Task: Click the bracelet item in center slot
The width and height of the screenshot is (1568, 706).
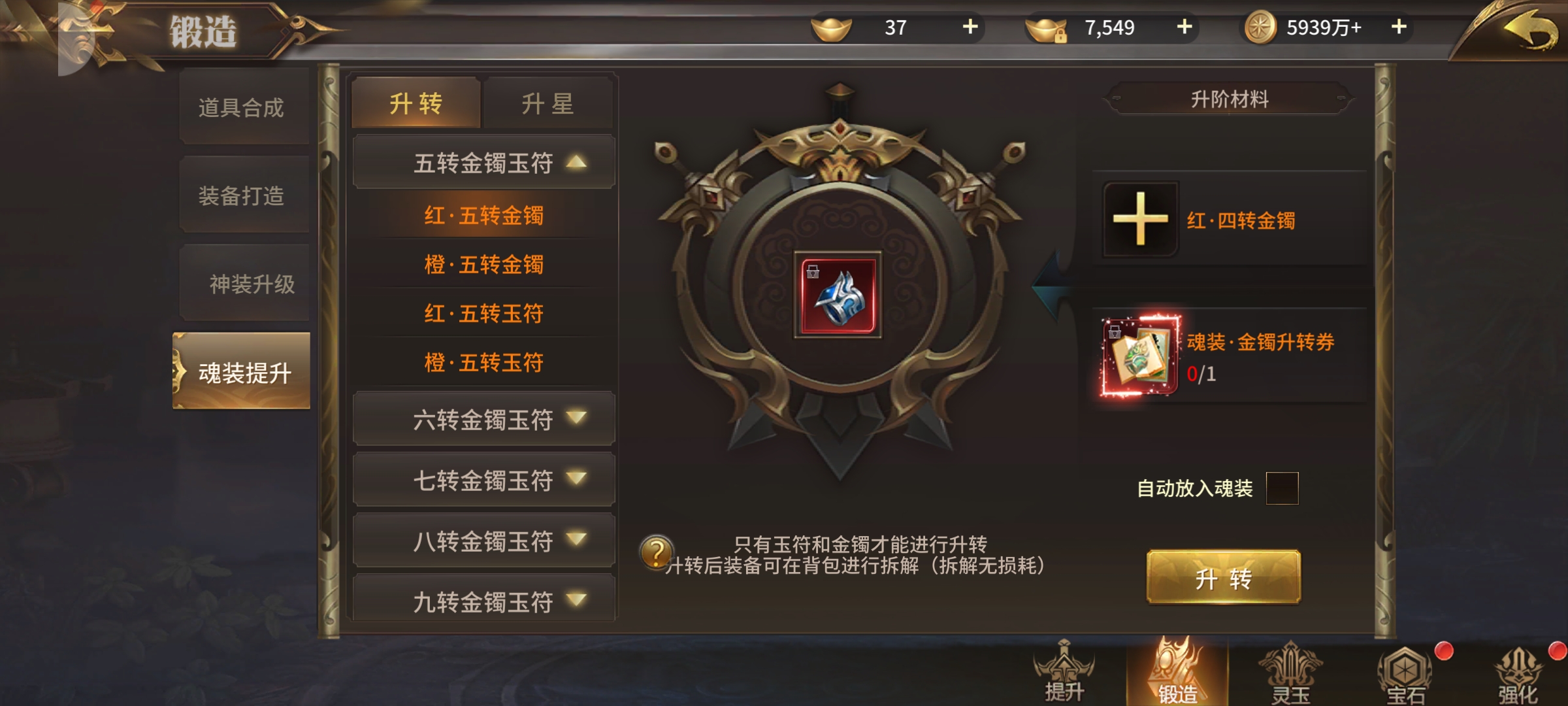Action: click(x=839, y=295)
